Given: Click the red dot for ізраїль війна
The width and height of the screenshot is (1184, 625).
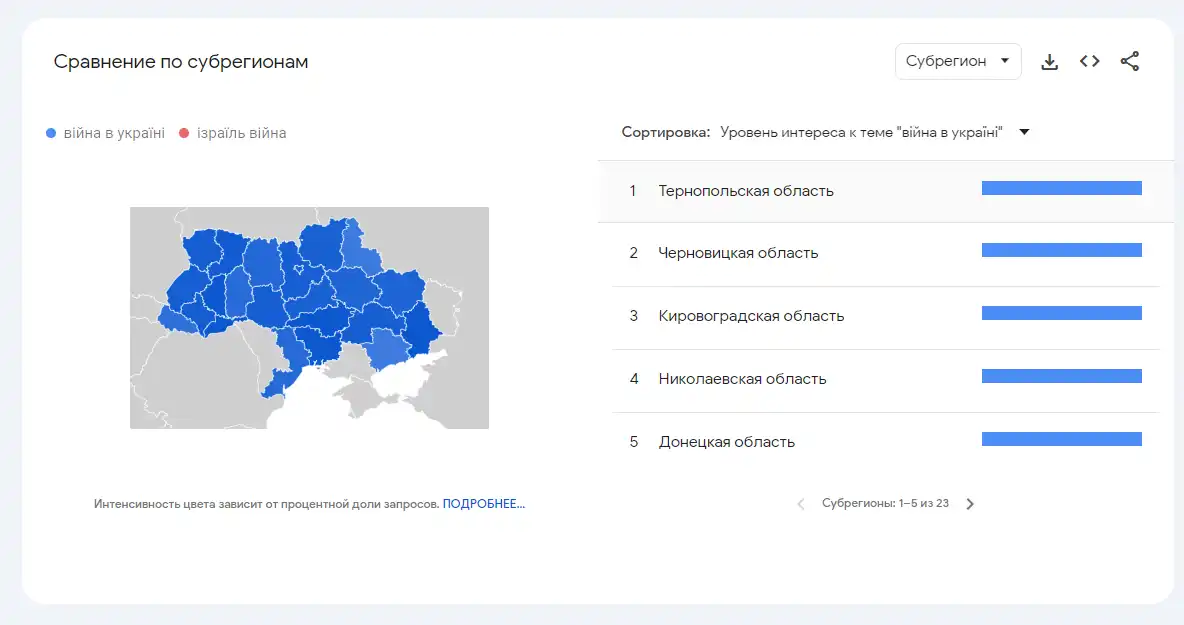Looking at the screenshot, I should pos(183,133).
